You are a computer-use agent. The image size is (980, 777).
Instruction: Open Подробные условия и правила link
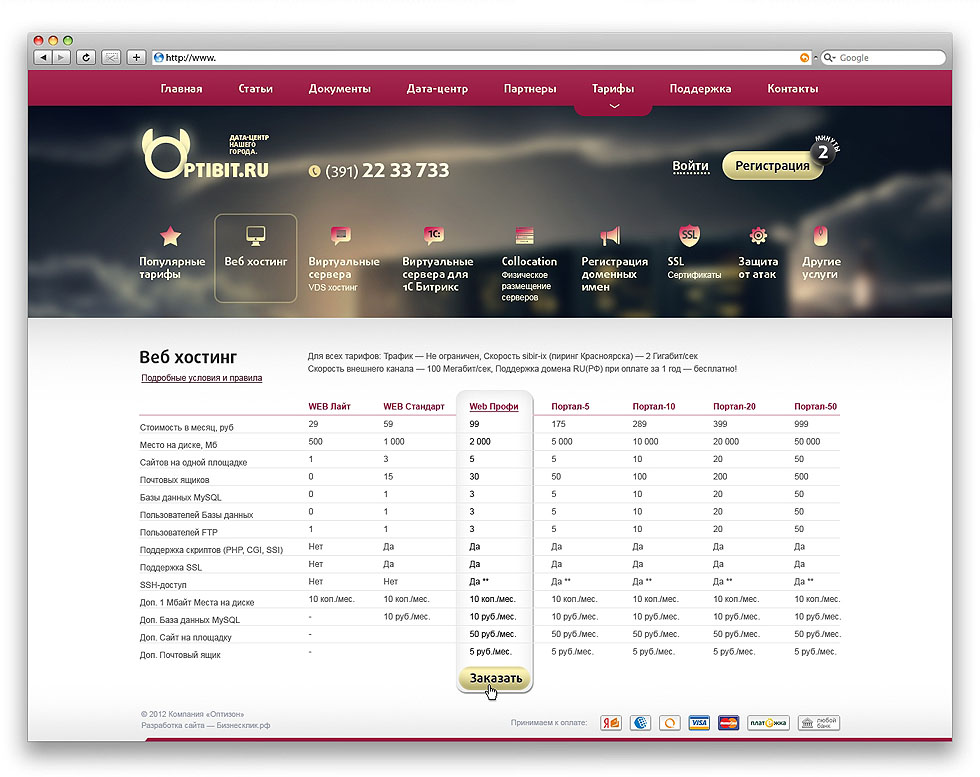tap(201, 378)
